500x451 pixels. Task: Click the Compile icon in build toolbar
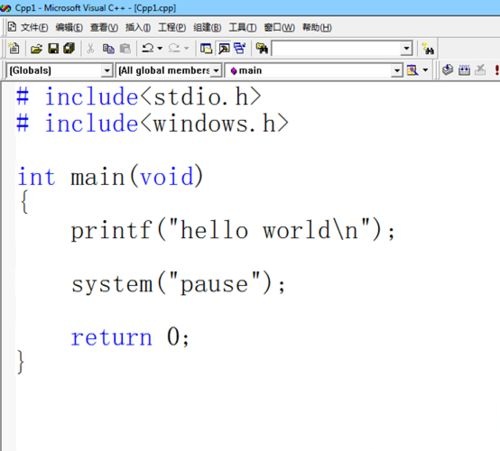click(x=448, y=70)
